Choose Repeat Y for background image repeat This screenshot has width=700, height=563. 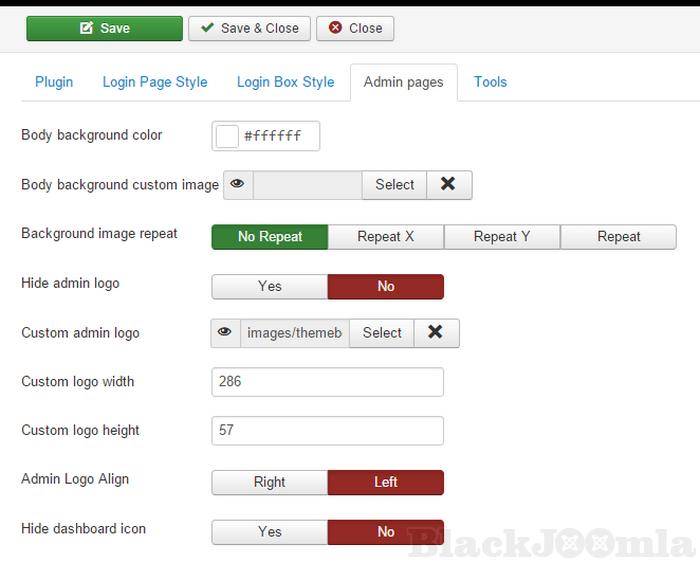[502, 237]
